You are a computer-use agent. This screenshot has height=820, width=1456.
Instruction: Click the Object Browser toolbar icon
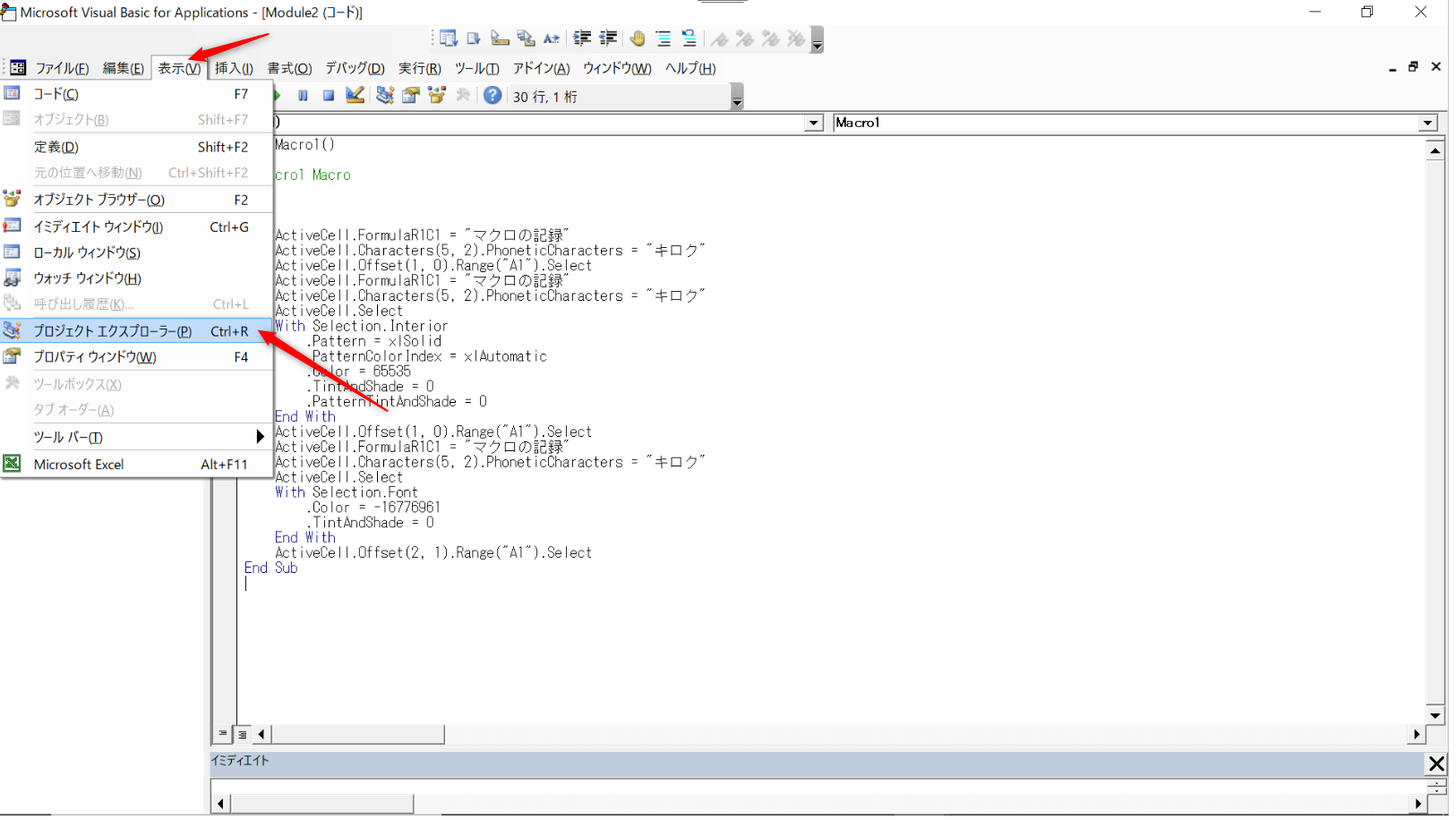pyautogui.click(x=437, y=96)
